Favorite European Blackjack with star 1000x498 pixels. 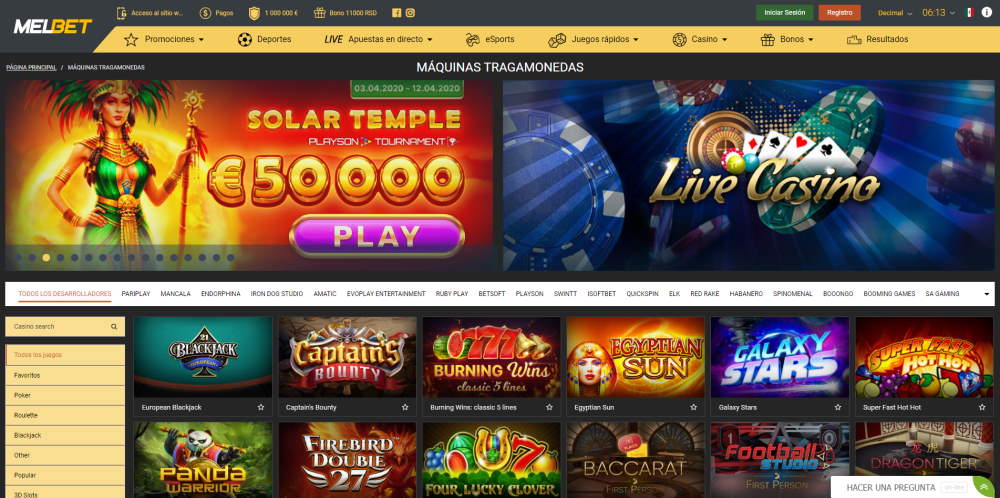click(x=261, y=407)
